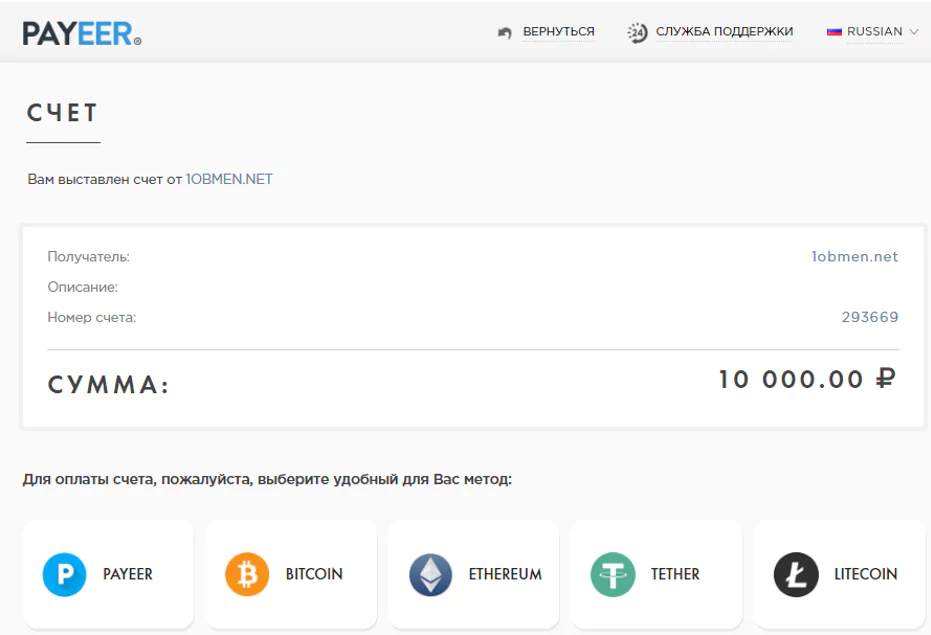Click the СУММА: label
Screen dimensions: 931x635
coord(109,385)
